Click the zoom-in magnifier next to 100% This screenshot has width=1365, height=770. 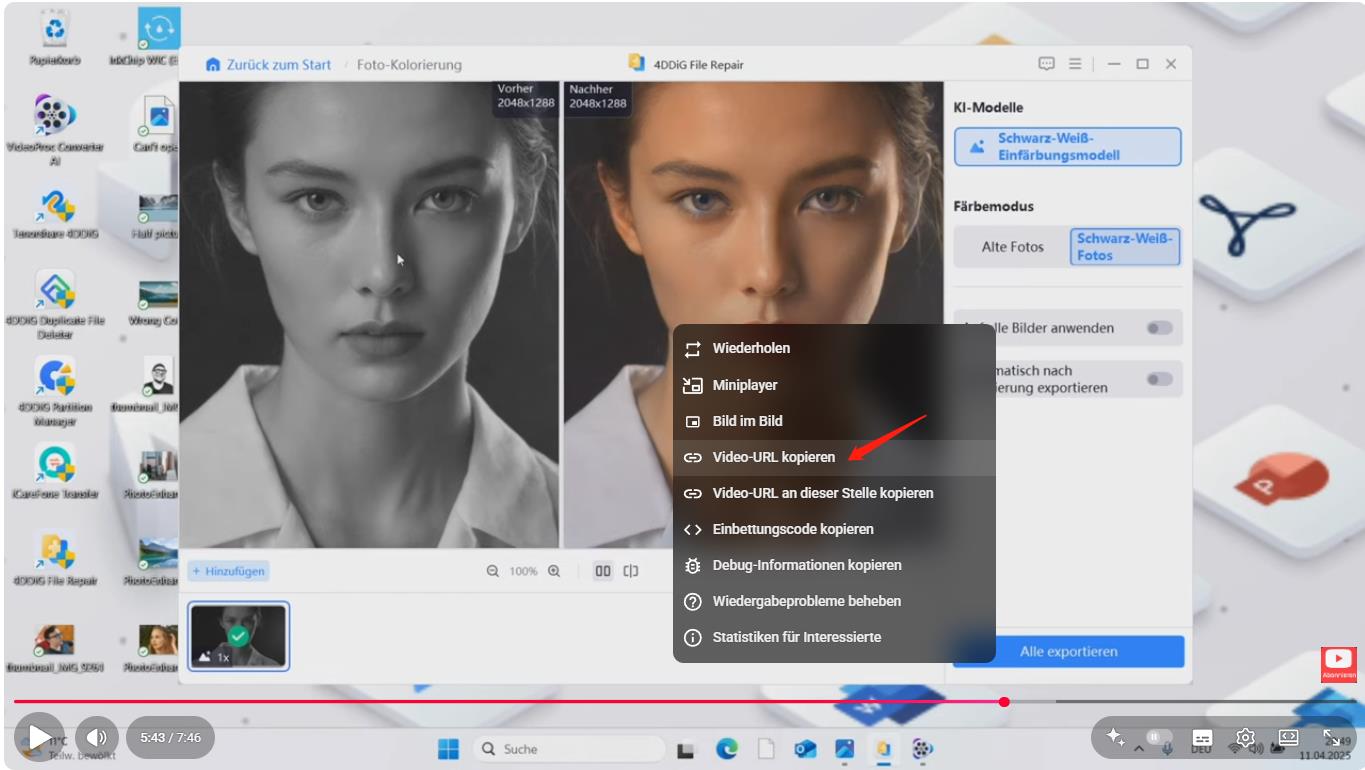tap(554, 571)
